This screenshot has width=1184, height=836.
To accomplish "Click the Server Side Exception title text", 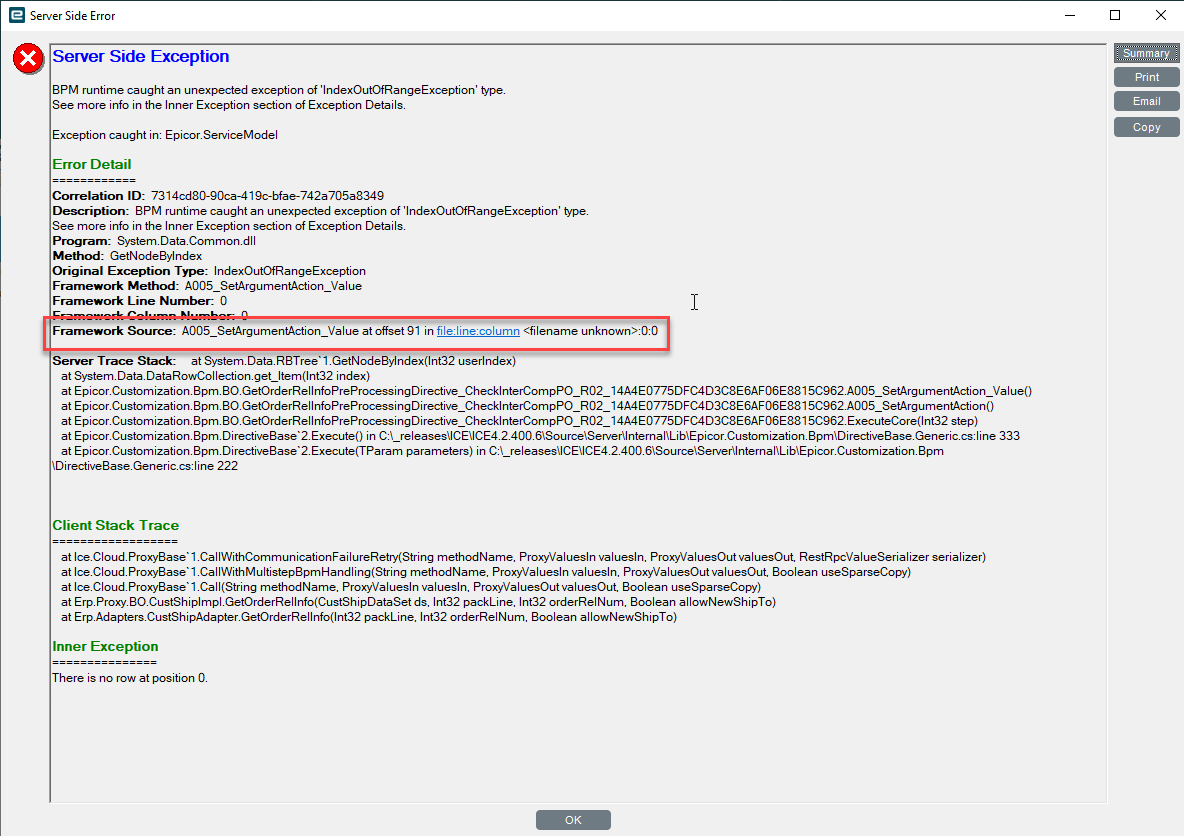I will 140,56.
